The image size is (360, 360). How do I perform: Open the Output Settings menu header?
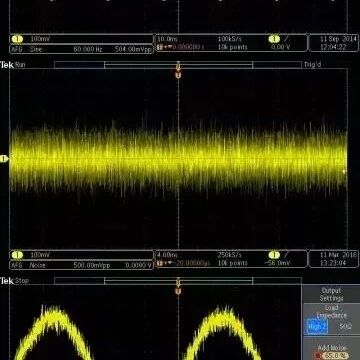tap(331, 294)
